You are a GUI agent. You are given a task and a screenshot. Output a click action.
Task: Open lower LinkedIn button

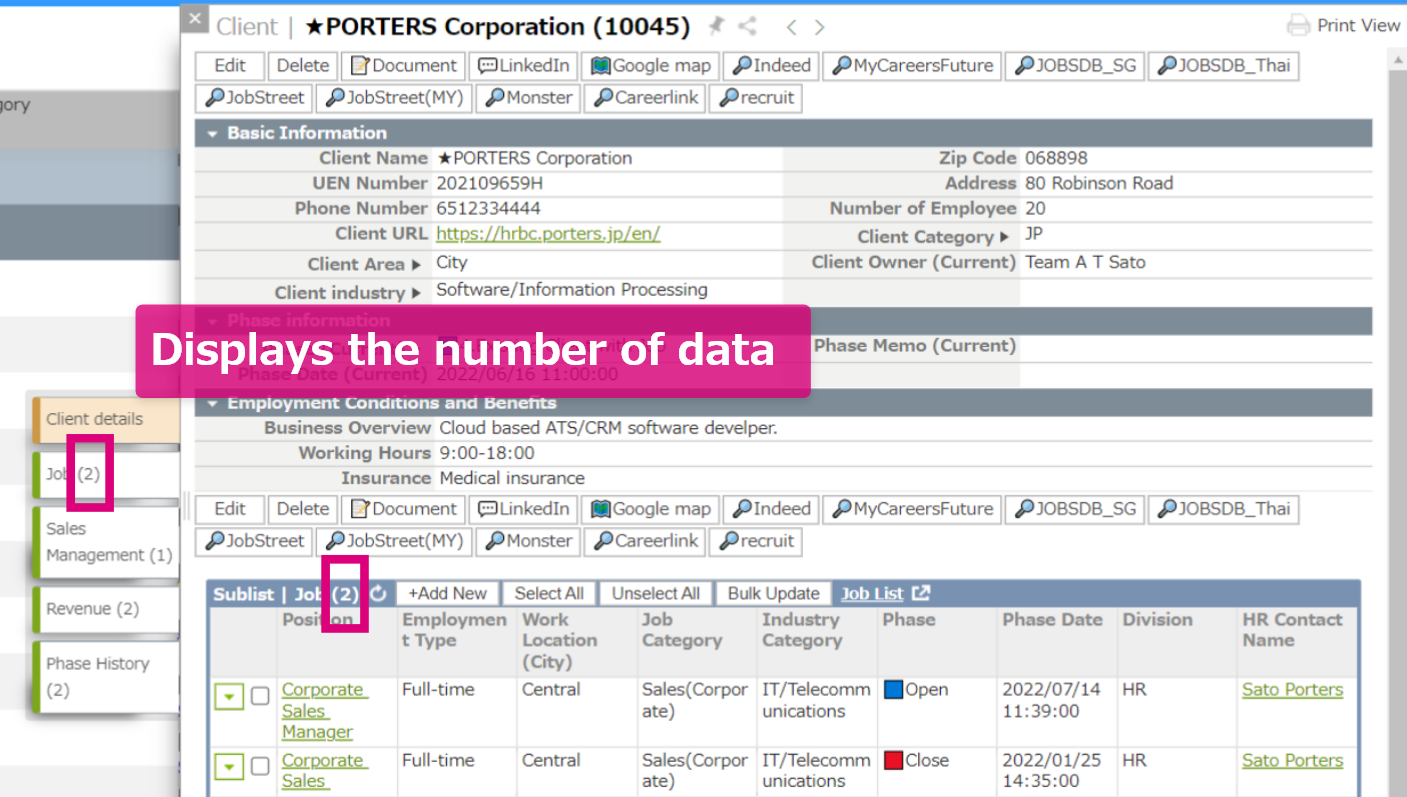pyautogui.click(x=523, y=509)
